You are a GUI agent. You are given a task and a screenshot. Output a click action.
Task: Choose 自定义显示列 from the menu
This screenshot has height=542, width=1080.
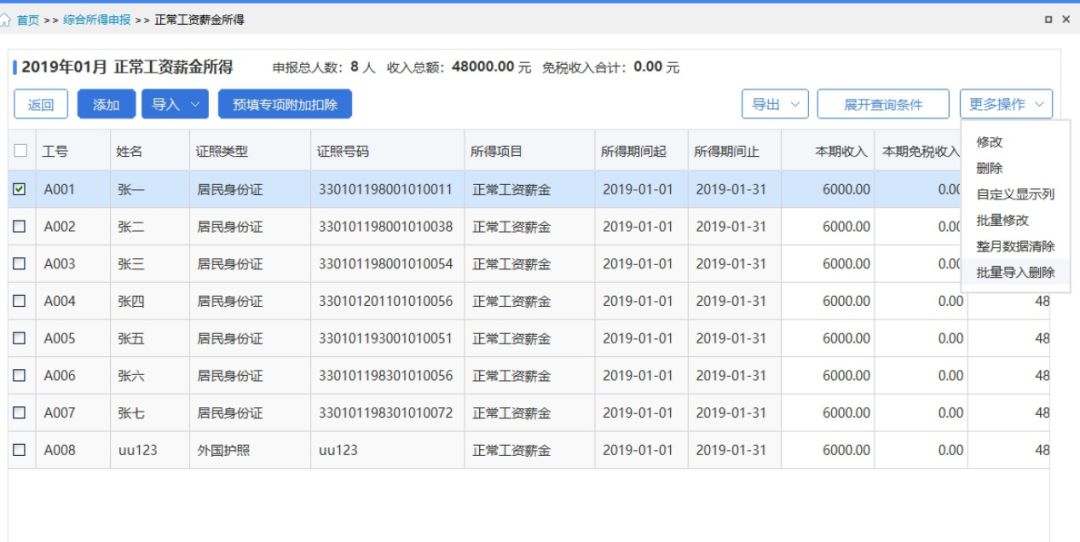tap(1015, 194)
